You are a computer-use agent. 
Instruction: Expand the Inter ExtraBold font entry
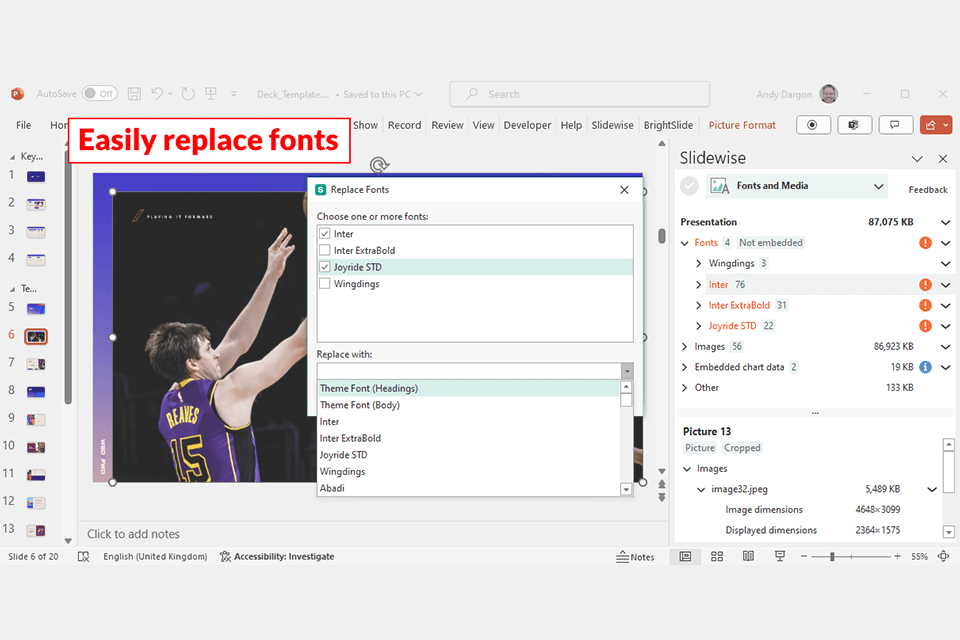pyautogui.click(x=699, y=305)
